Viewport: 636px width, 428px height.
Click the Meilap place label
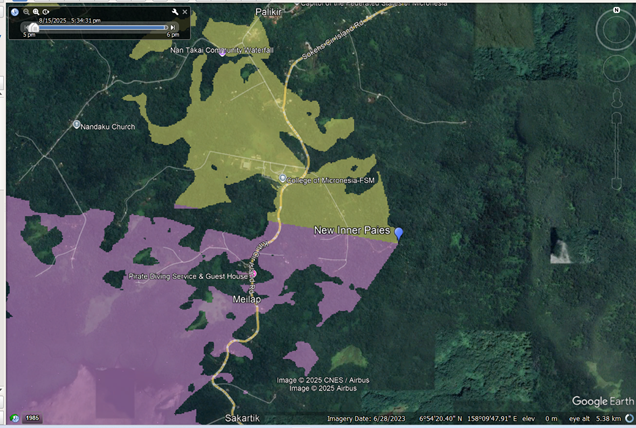(246, 299)
